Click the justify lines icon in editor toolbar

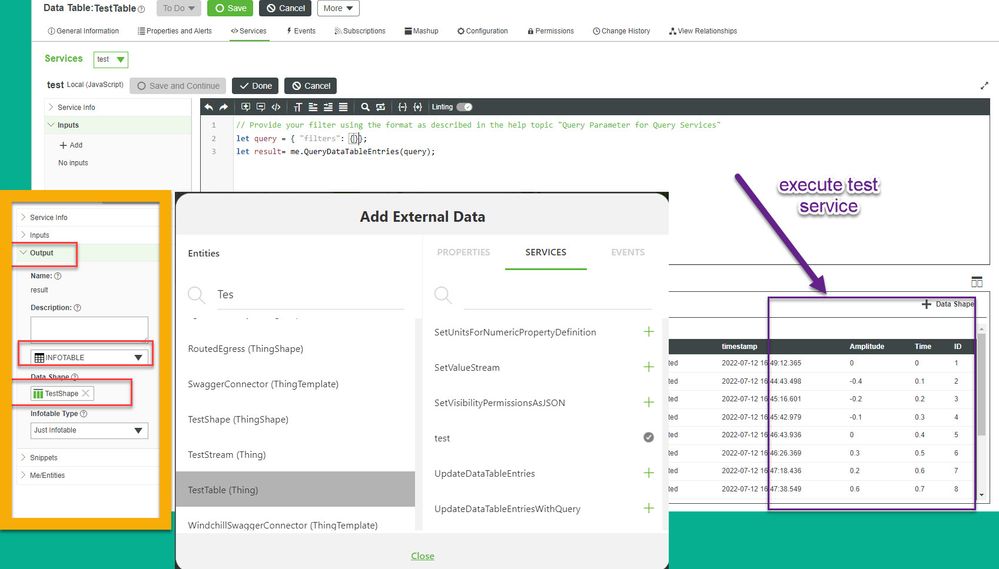point(343,107)
